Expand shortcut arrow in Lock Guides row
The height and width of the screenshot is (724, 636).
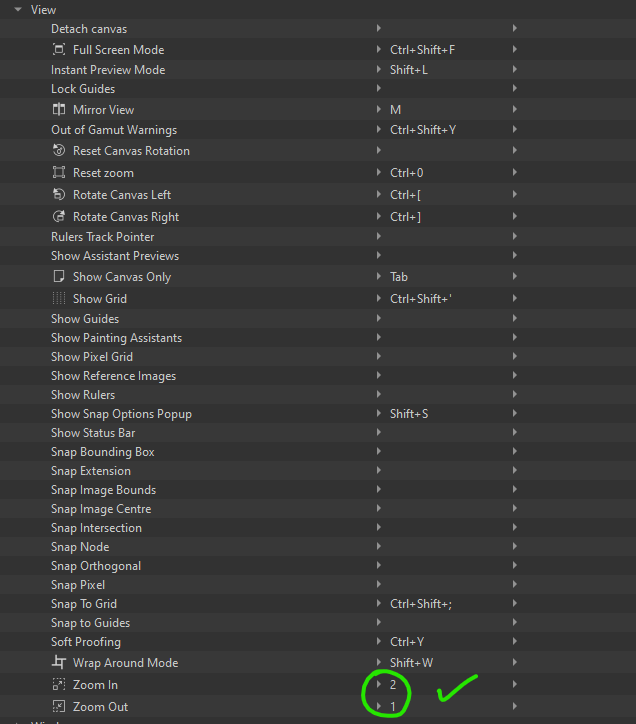click(378, 88)
